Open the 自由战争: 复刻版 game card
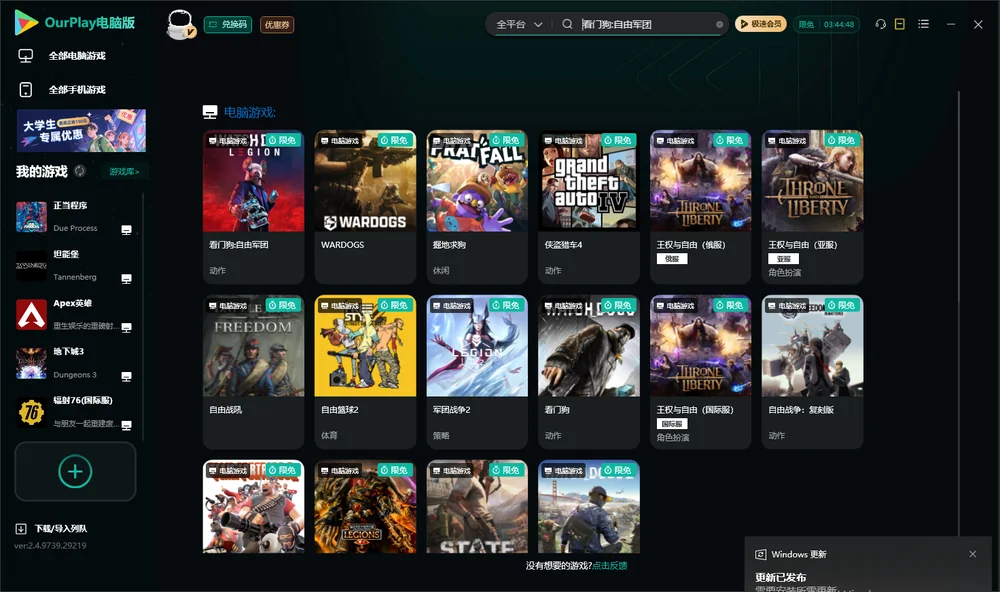Screen dimensions: 1000x592 click(x=812, y=372)
